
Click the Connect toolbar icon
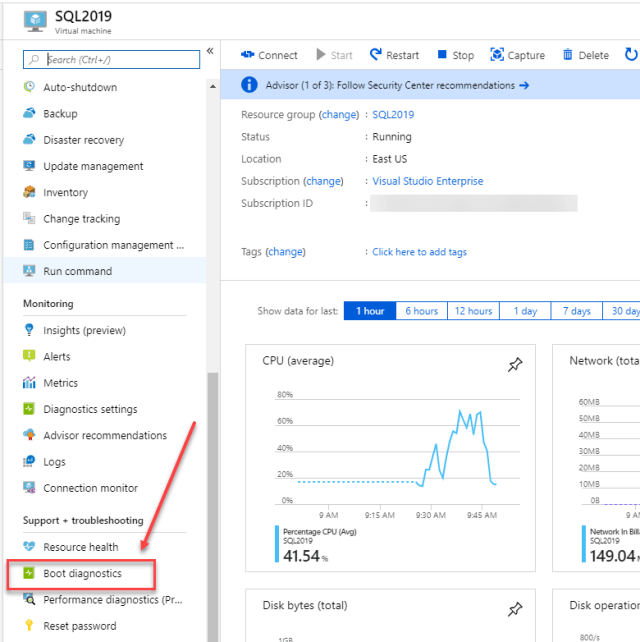[247, 55]
